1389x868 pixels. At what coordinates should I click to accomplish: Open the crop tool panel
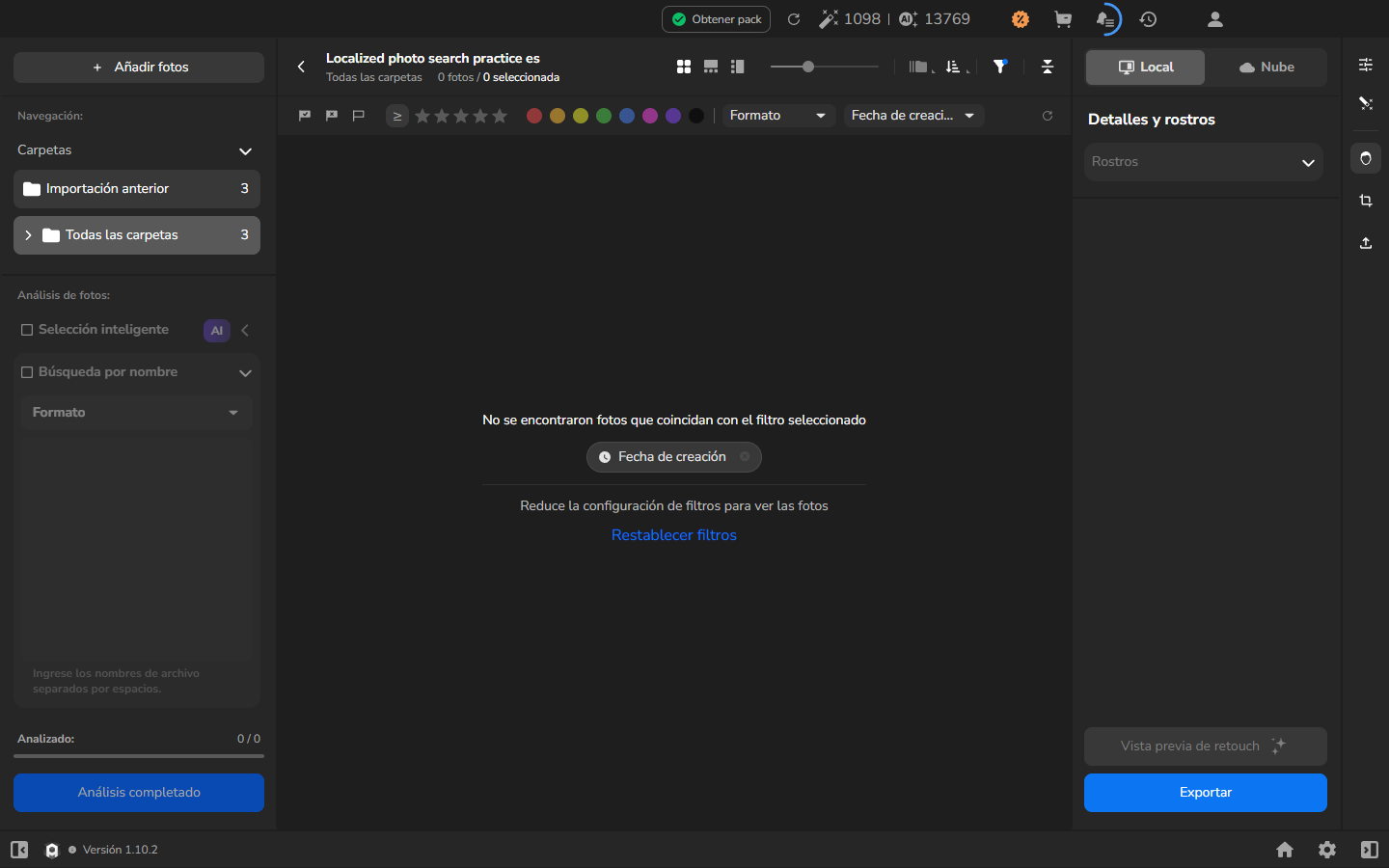(1366, 201)
